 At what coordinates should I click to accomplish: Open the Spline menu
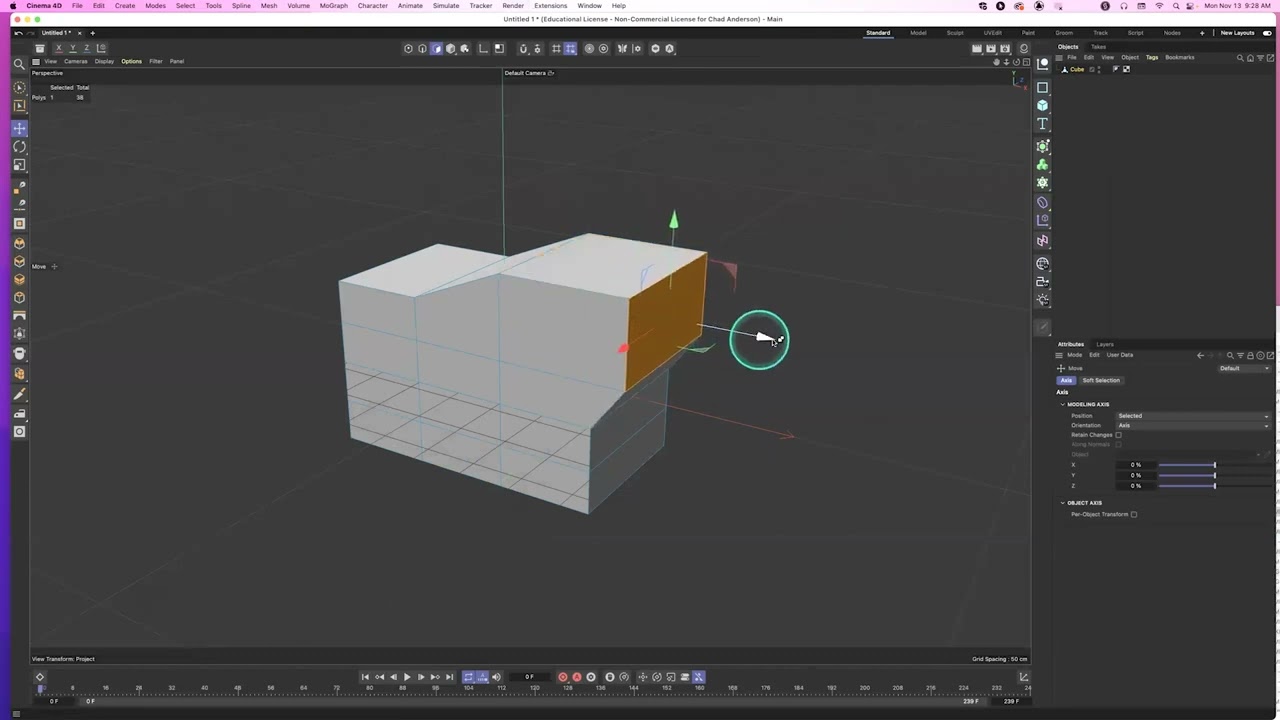[241, 6]
